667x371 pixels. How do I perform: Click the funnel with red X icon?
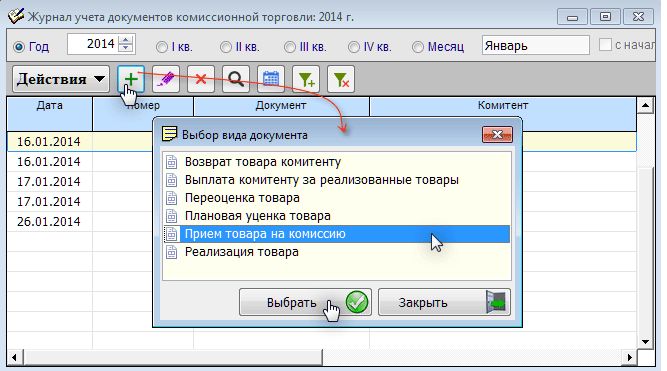click(341, 79)
